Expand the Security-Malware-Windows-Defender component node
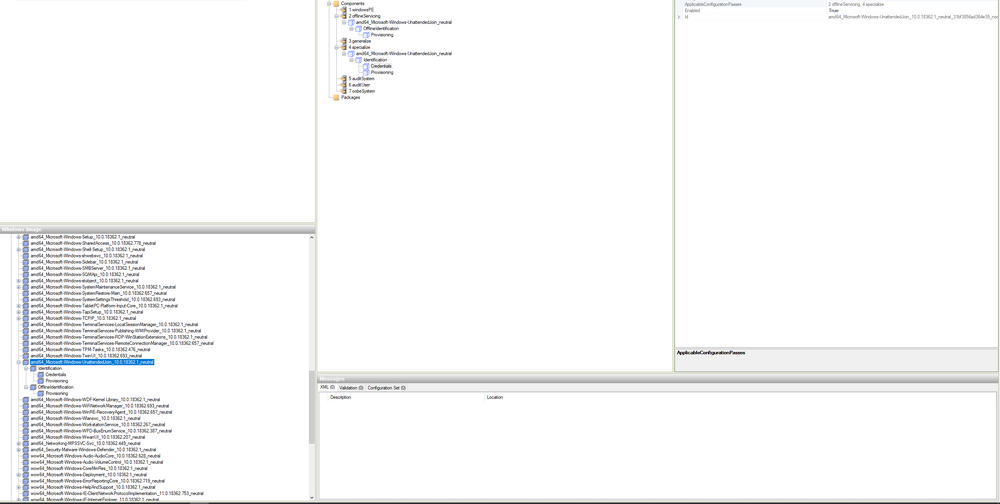 click(18, 450)
